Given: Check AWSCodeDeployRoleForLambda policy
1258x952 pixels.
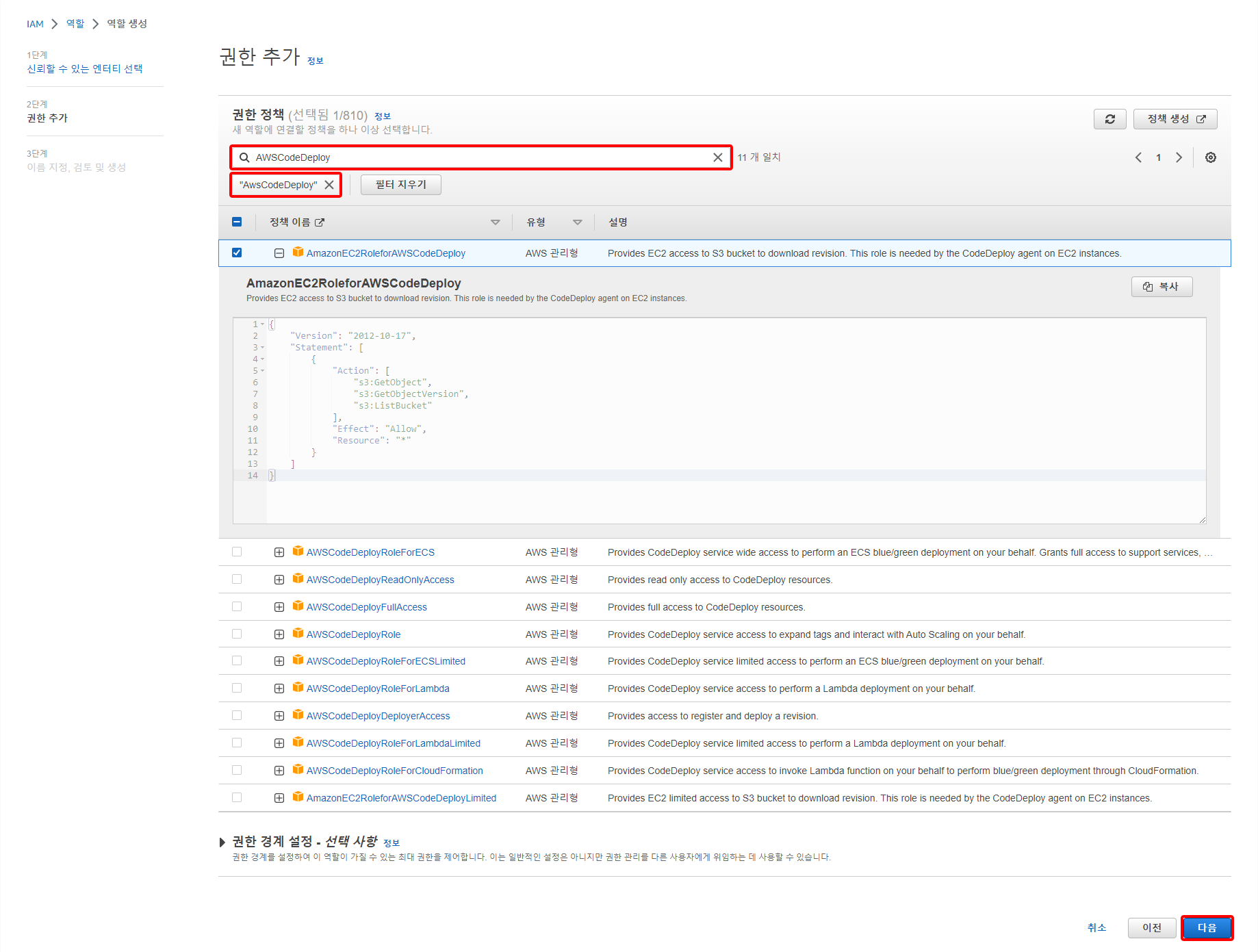Looking at the screenshot, I should coord(237,688).
